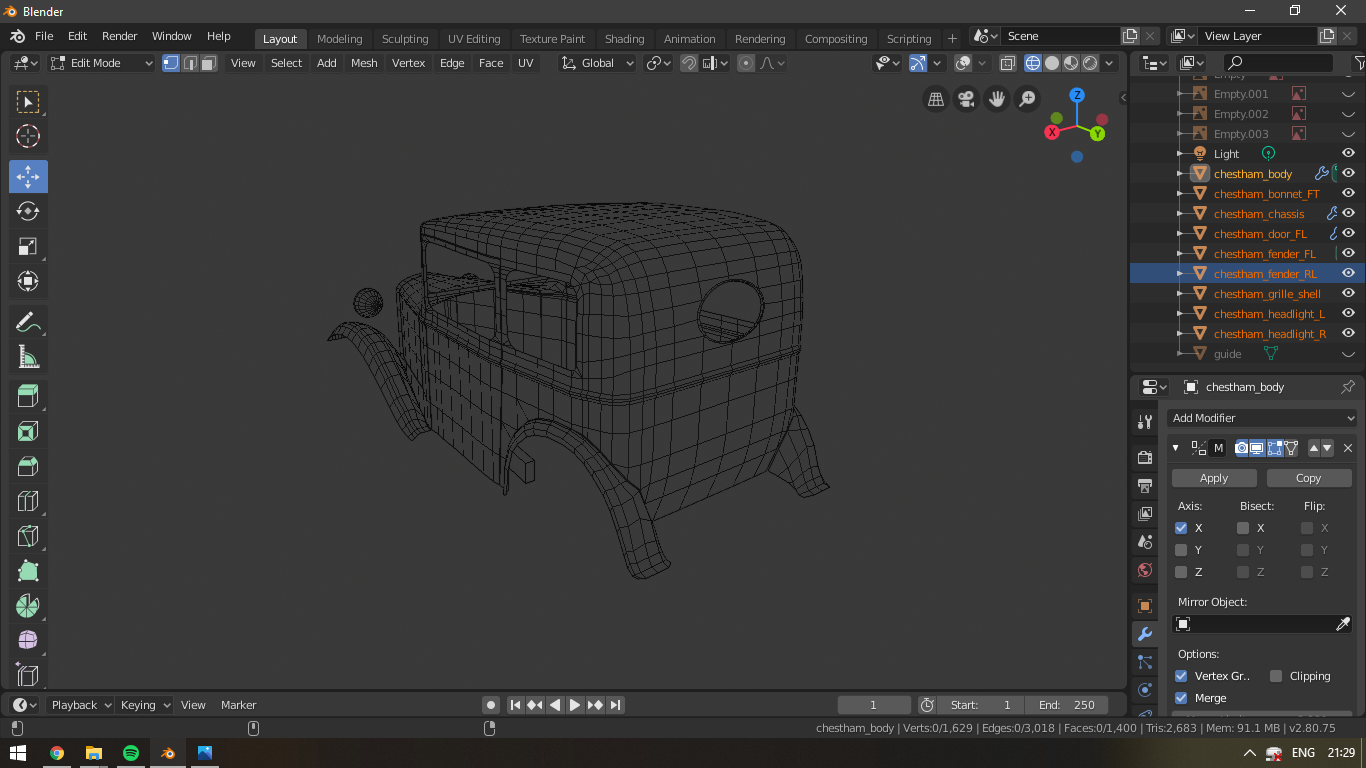Enable the Clipping checkbox

tap(1276, 676)
